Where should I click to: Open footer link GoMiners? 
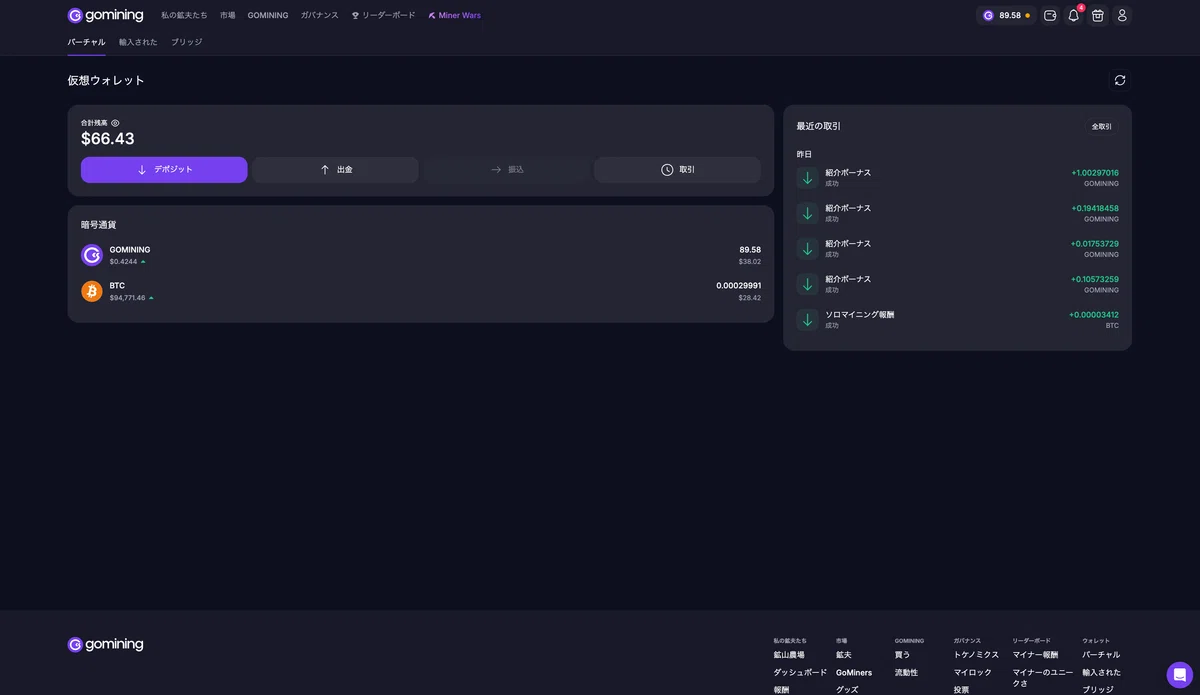click(854, 673)
